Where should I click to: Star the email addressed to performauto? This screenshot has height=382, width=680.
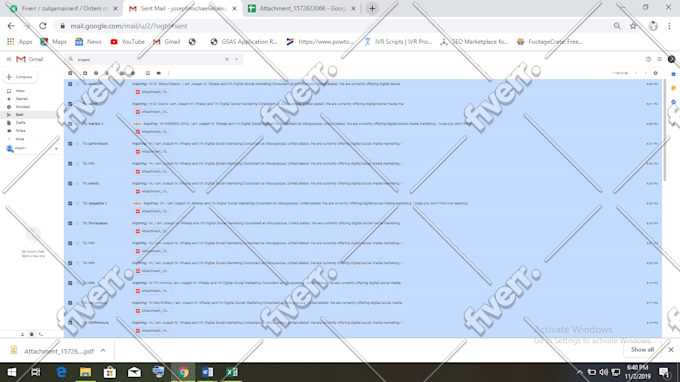pos(78,144)
